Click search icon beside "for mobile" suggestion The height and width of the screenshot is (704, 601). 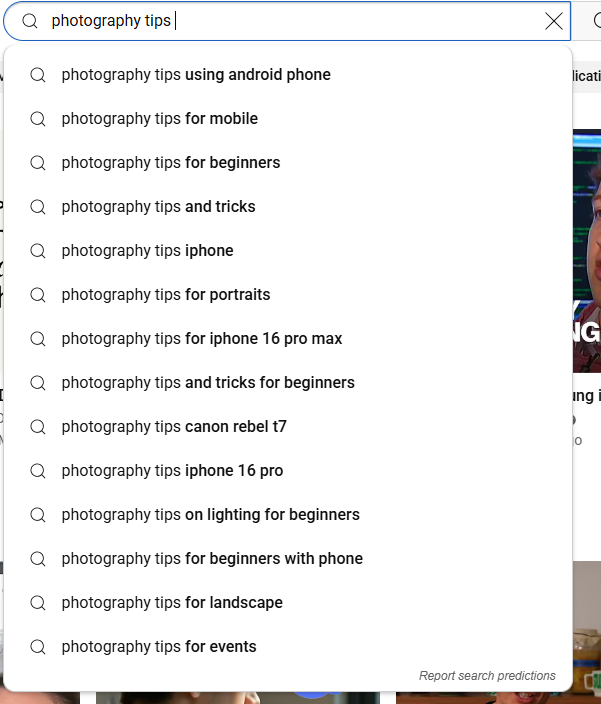(38, 119)
